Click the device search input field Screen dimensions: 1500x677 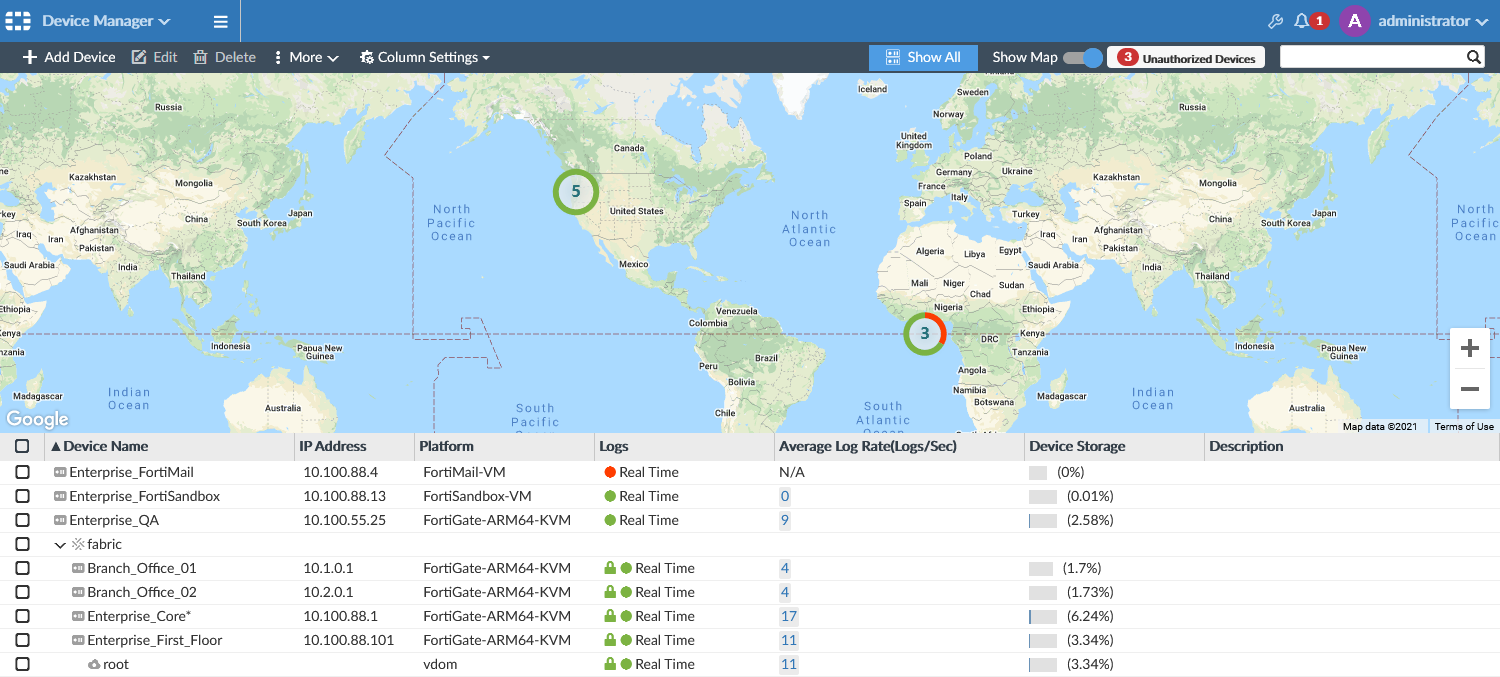click(x=1372, y=57)
